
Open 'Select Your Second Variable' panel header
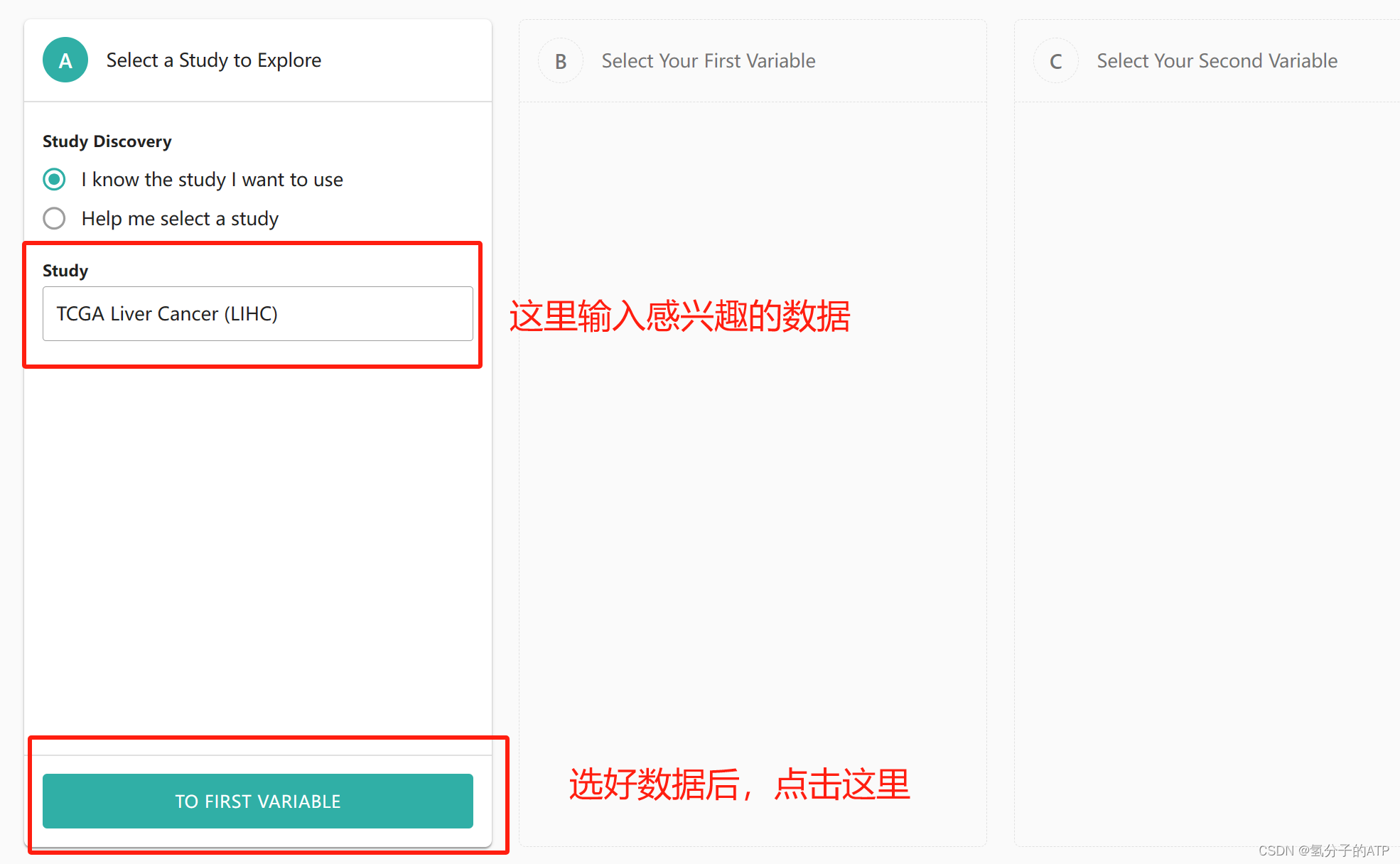(1217, 61)
